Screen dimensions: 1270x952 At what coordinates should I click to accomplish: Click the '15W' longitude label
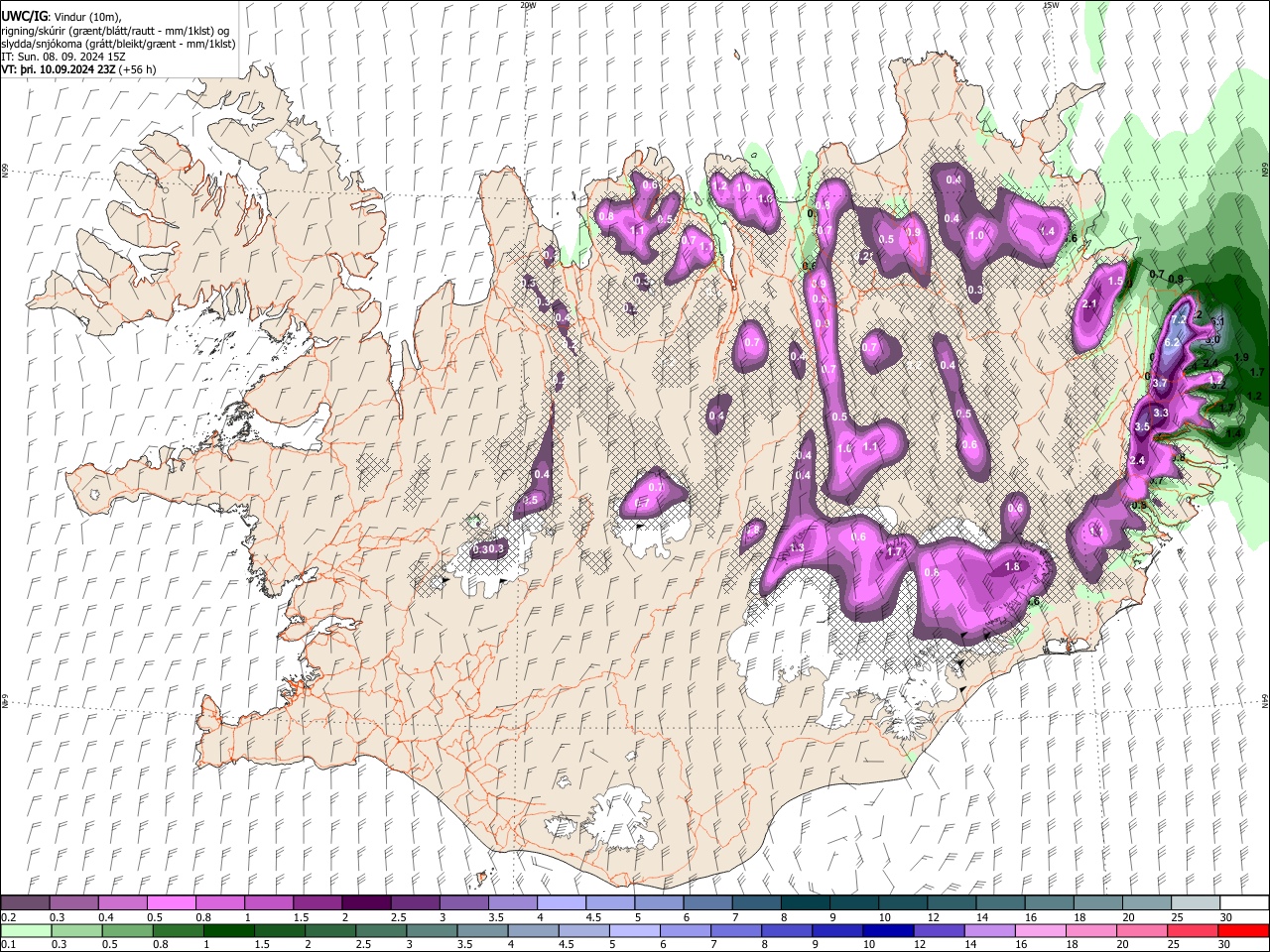(1051, 5)
